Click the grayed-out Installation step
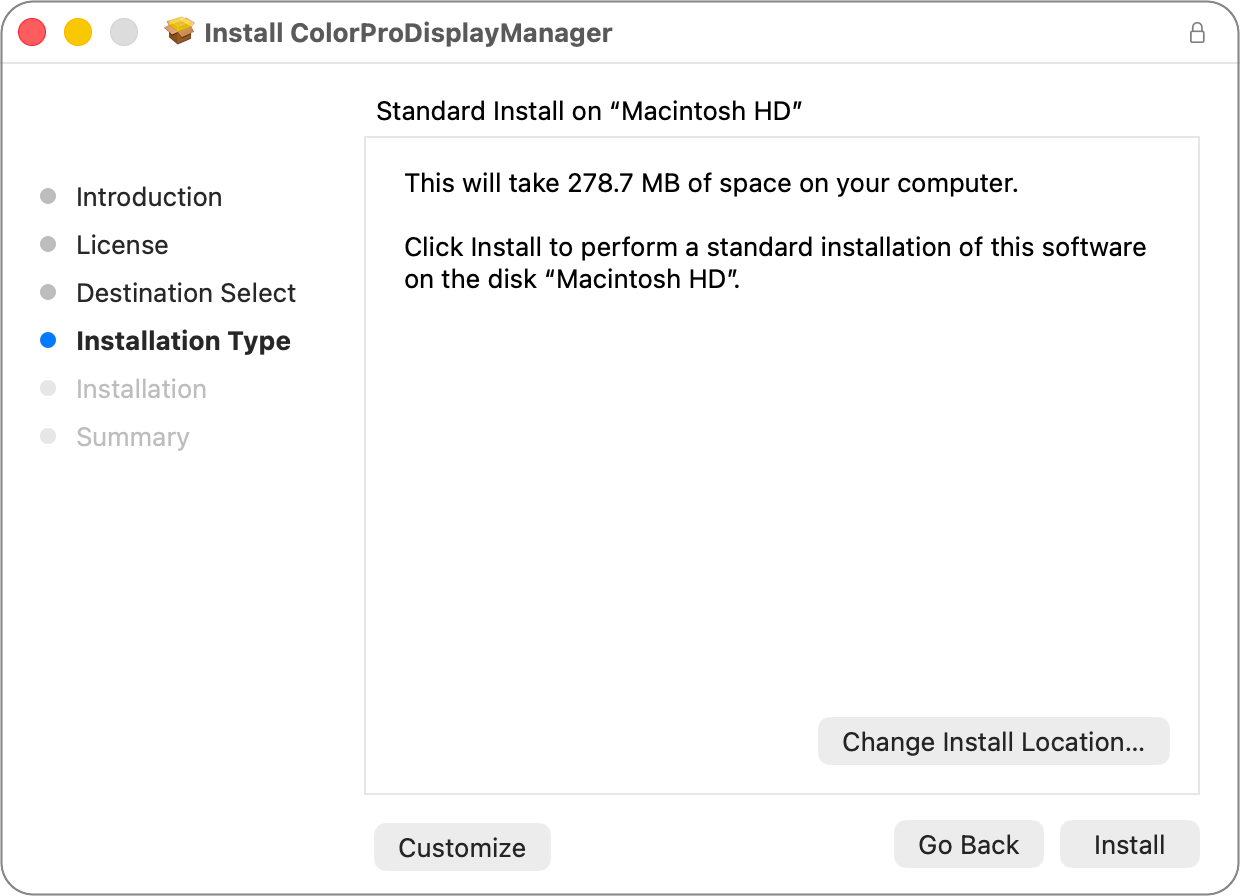Screen dimensions: 1240x896 [x=141, y=388]
